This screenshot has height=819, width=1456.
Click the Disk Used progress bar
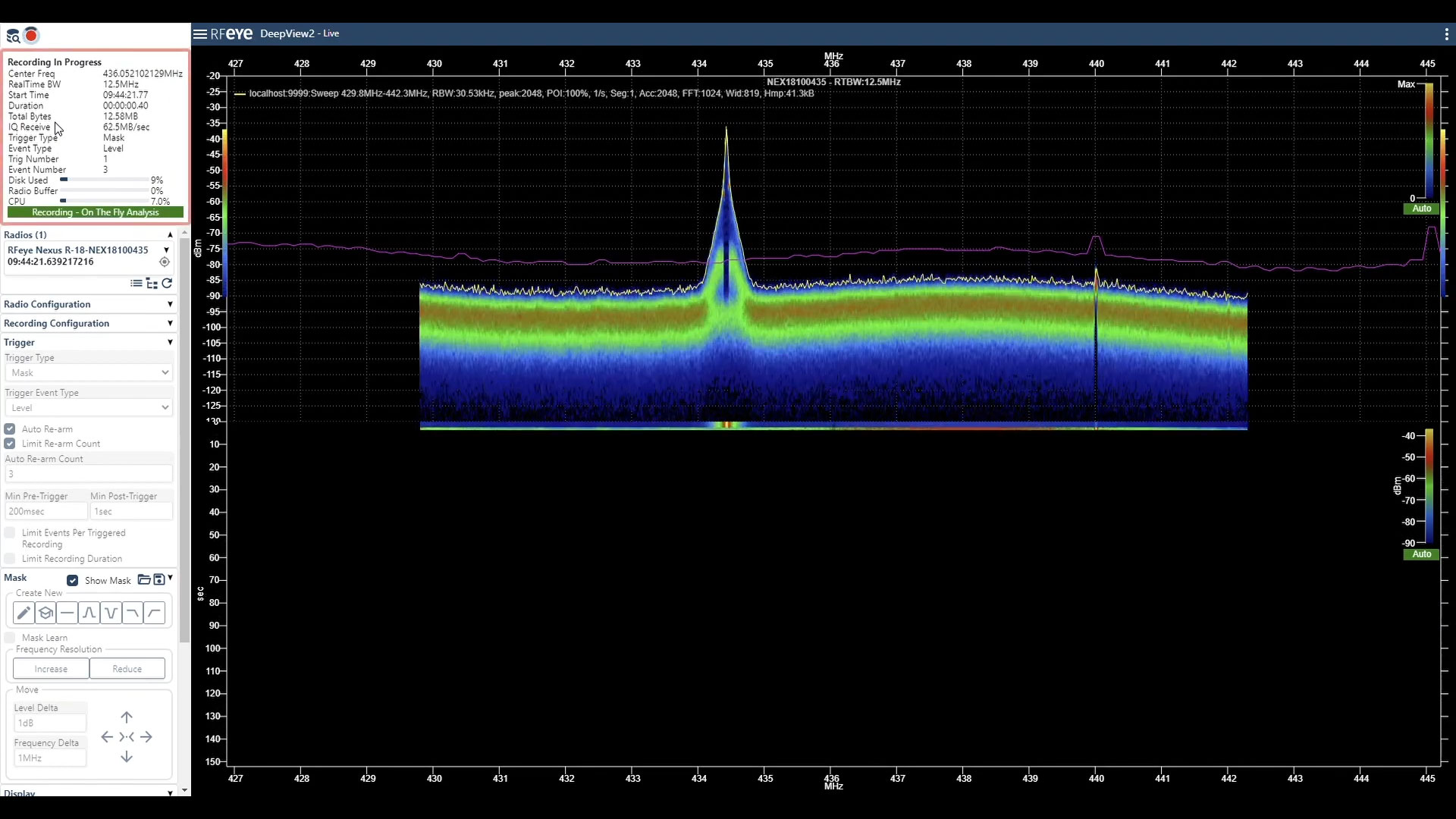[105, 180]
